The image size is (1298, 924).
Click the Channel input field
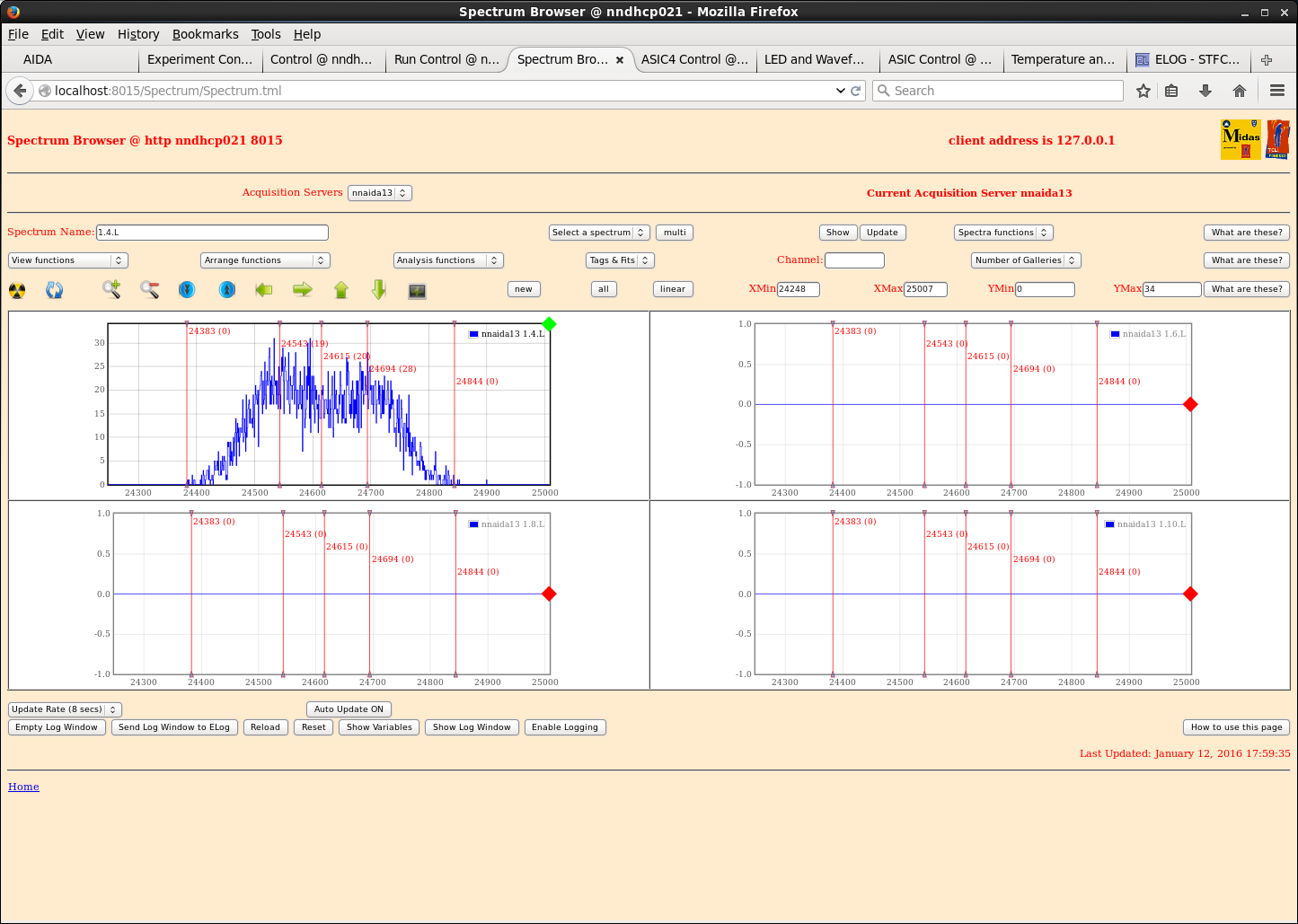(854, 260)
